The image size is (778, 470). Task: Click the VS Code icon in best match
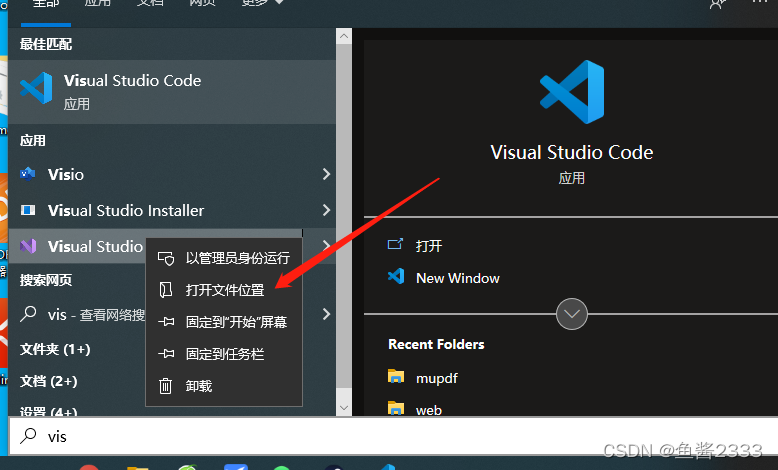[x=36, y=88]
